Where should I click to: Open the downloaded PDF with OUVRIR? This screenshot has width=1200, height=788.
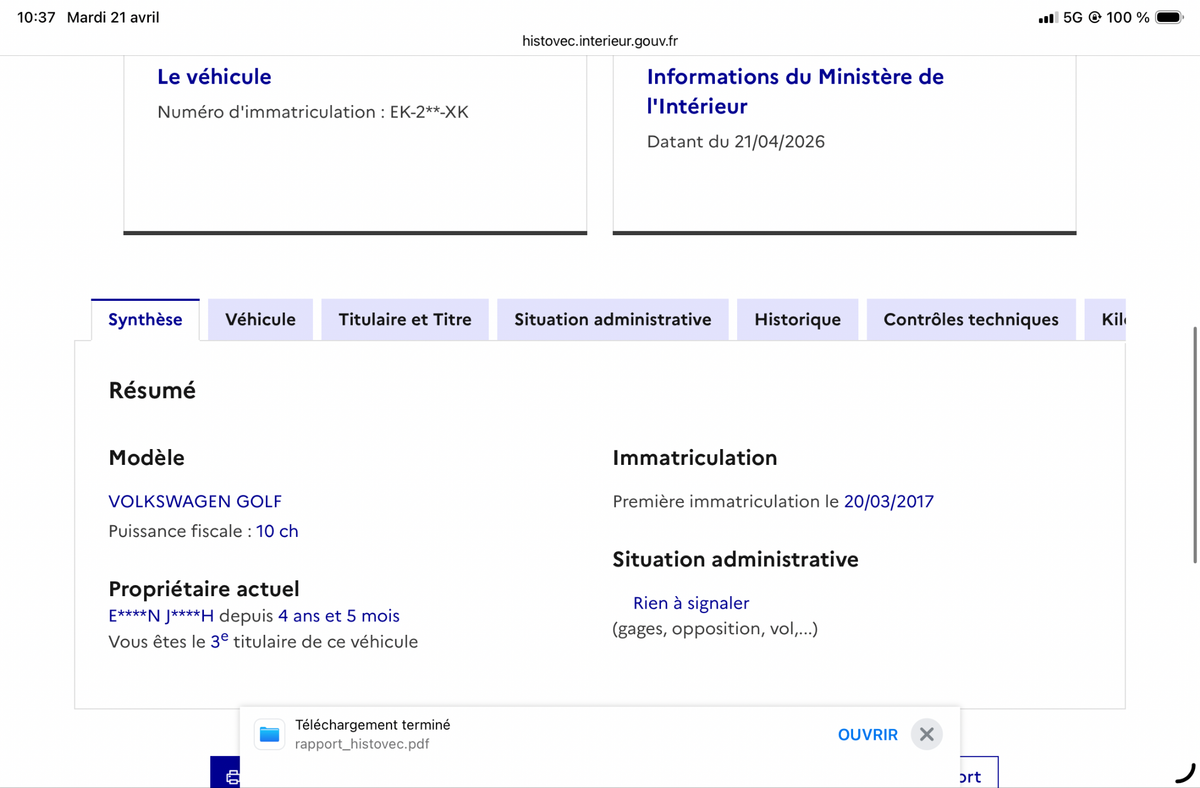[x=867, y=734]
